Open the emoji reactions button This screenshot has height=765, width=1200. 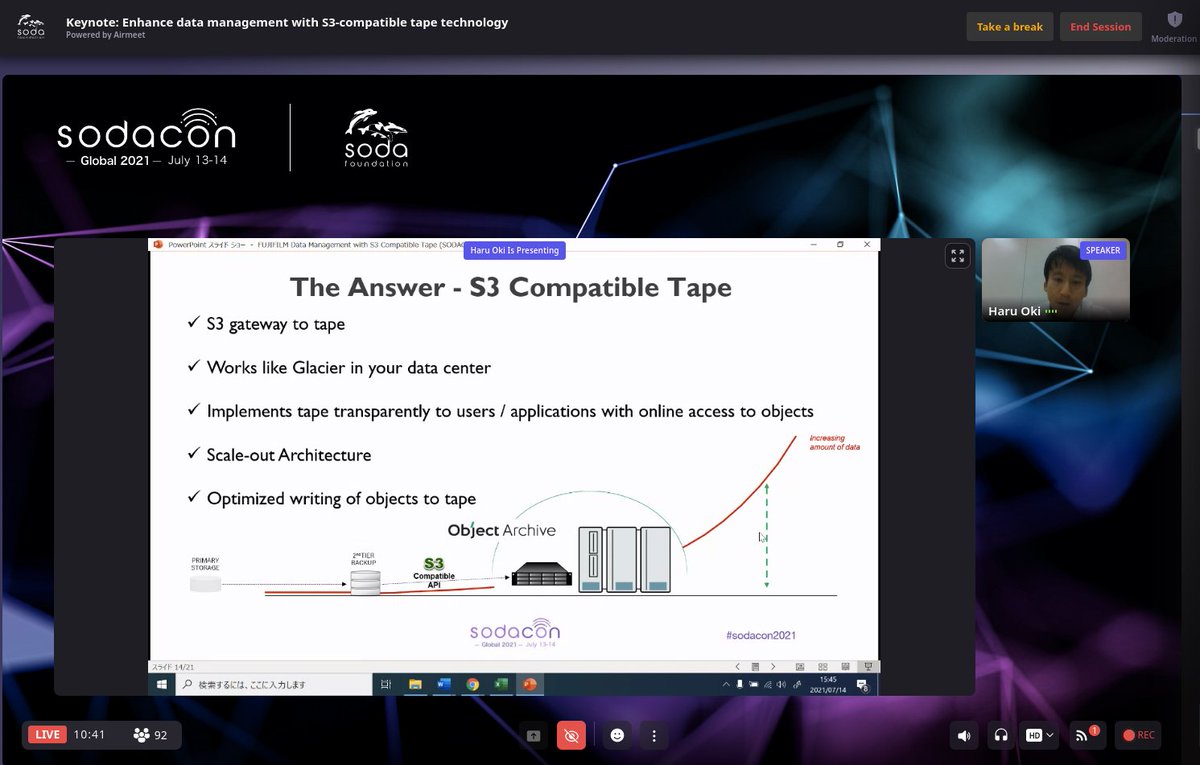click(617, 735)
